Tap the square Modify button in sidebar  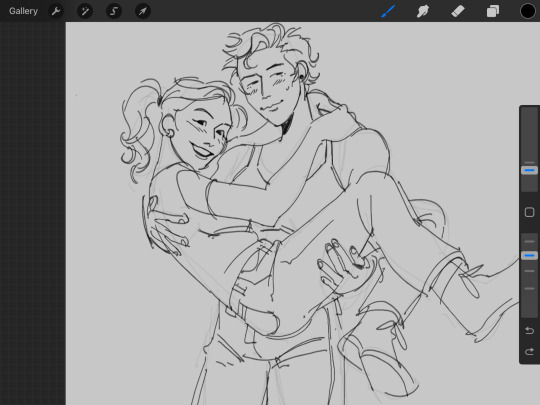(x=529, y=212)
